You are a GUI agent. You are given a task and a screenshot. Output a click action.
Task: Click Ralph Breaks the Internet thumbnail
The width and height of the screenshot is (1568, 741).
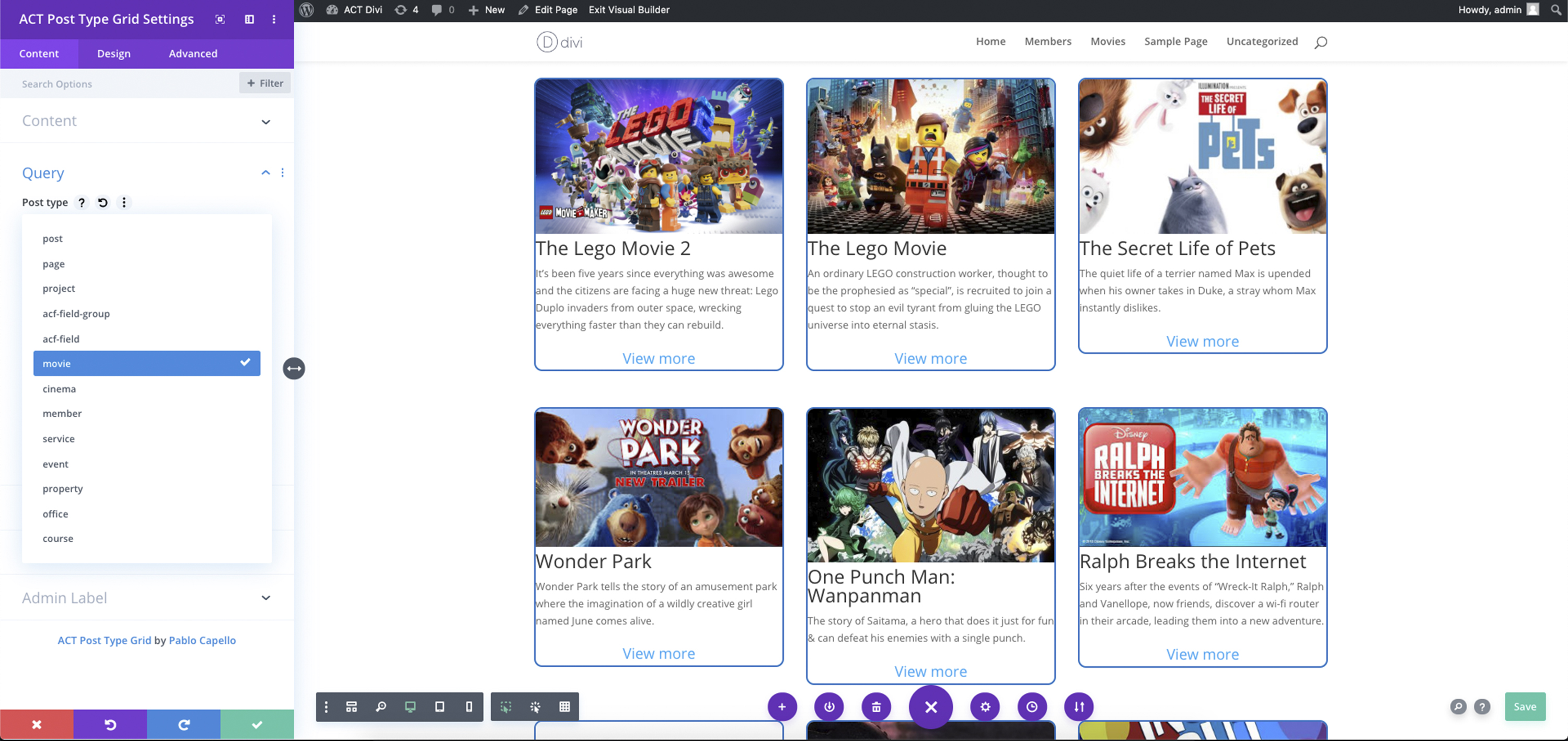pyautogui.click(x=1202, y=477)
